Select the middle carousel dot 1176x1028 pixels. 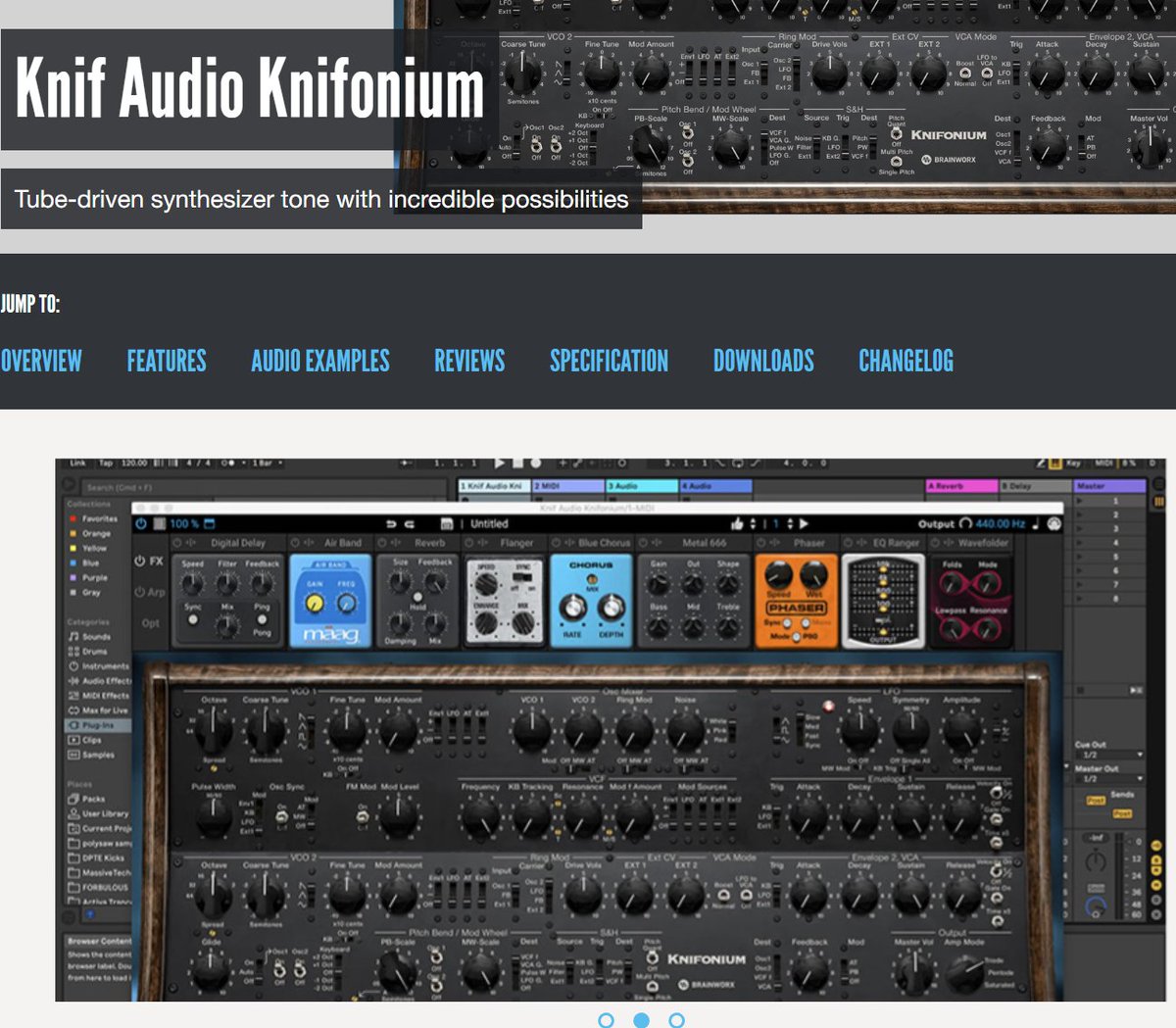[x=641, y=1020]
